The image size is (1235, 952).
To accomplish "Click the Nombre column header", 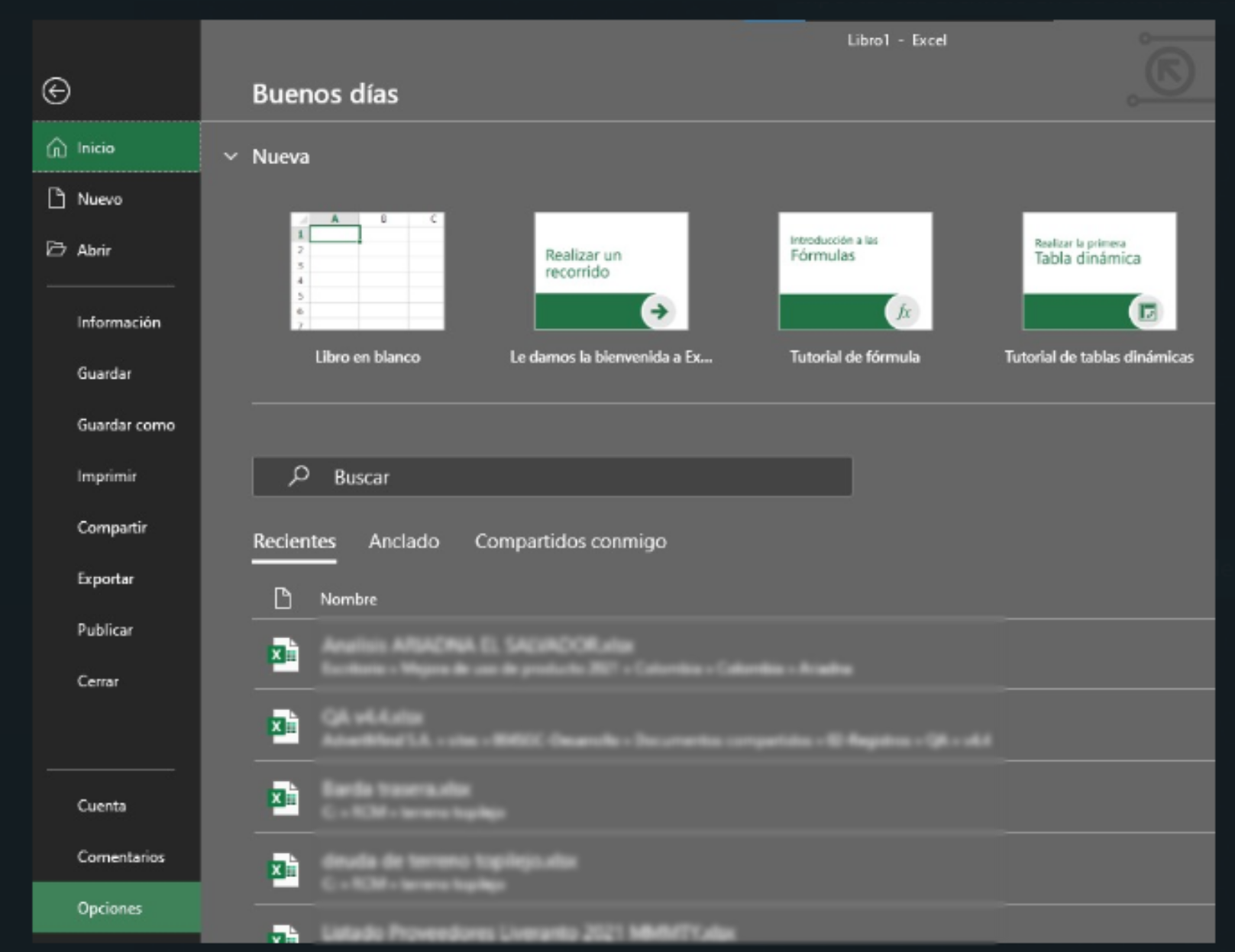I will (348, 599).
